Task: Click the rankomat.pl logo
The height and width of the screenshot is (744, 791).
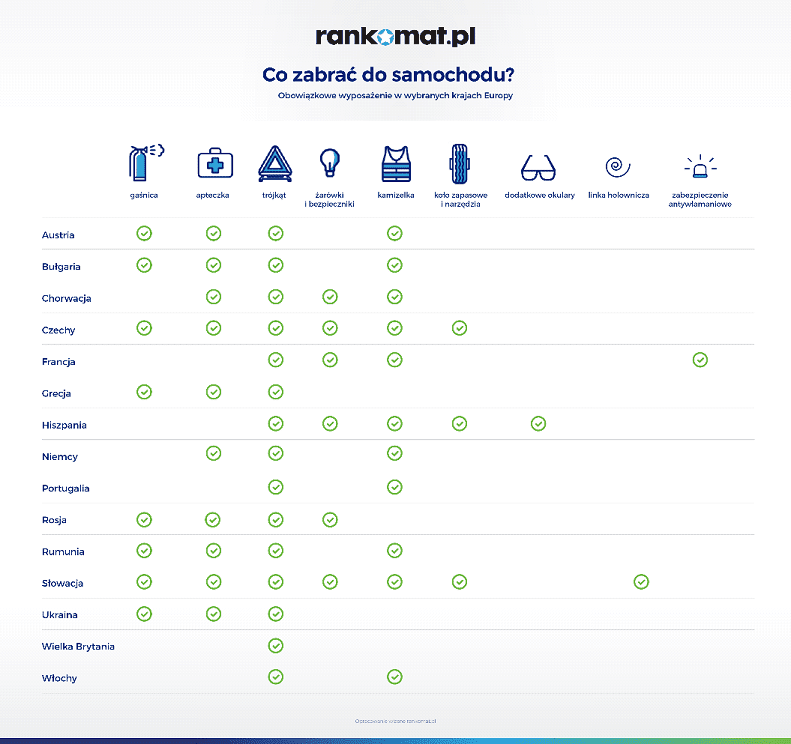Action: coord(395,37)
